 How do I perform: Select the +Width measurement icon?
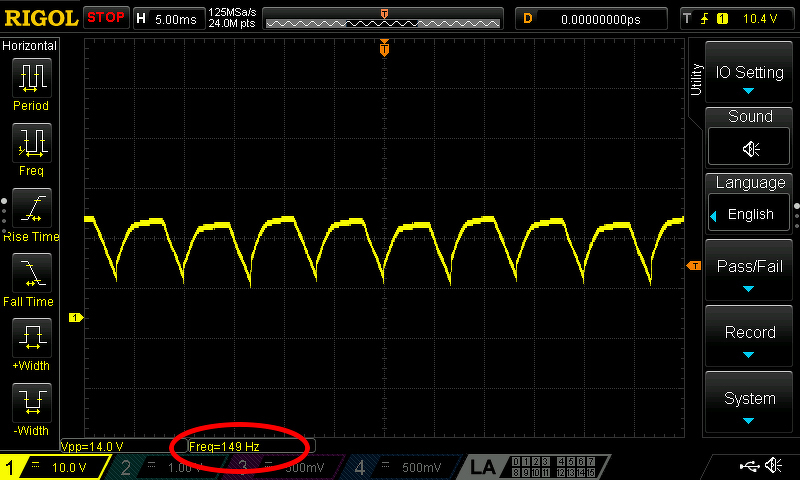pos(32,338)
